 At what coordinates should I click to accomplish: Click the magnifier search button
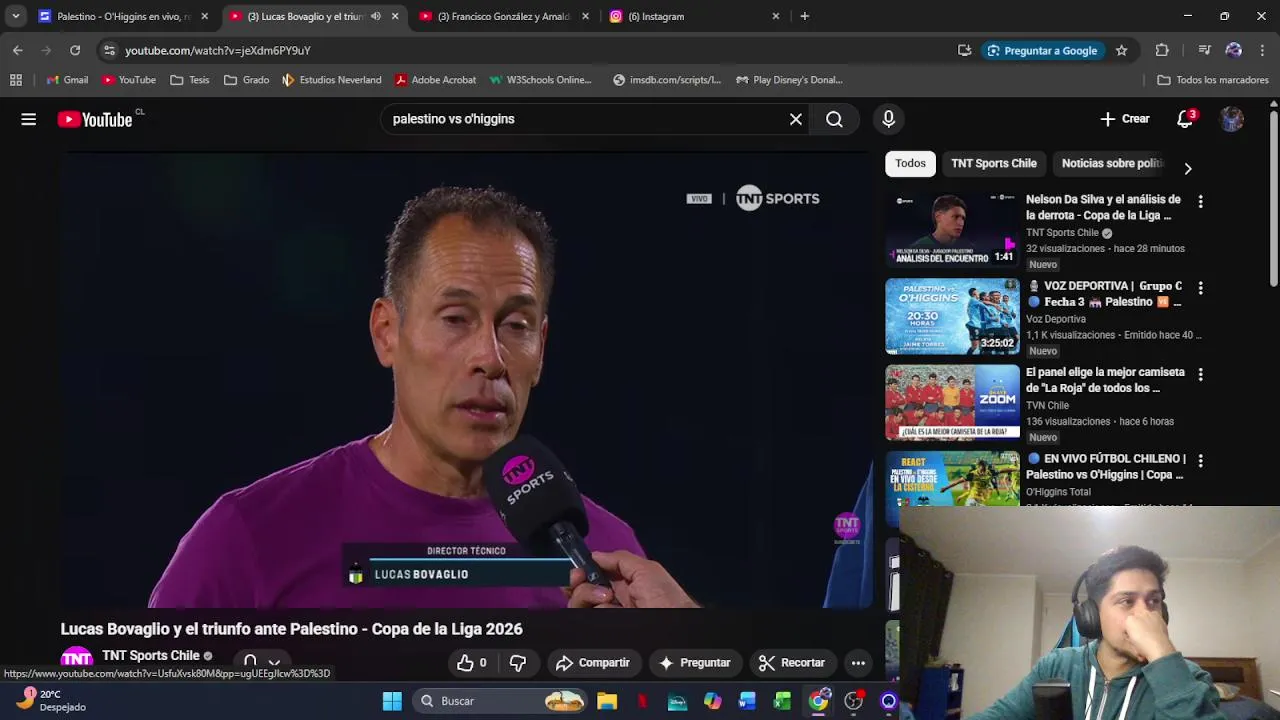(x=834, y=119)
